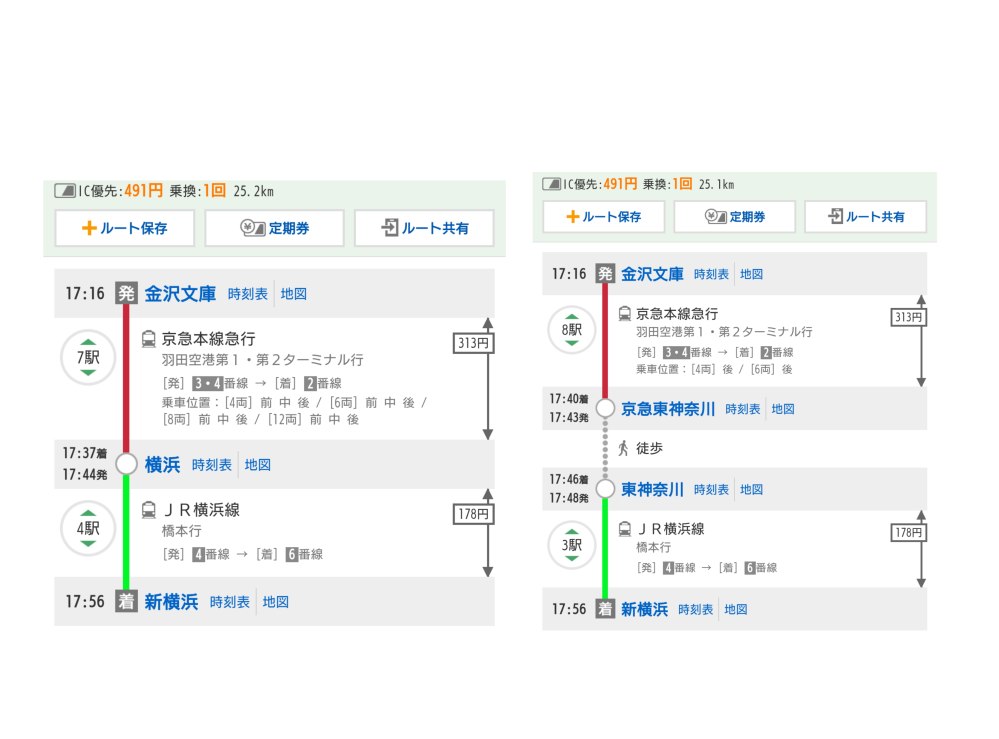Click 着 arrival badge in left panel
Screen dimensions: 999x739
point(126,601)
